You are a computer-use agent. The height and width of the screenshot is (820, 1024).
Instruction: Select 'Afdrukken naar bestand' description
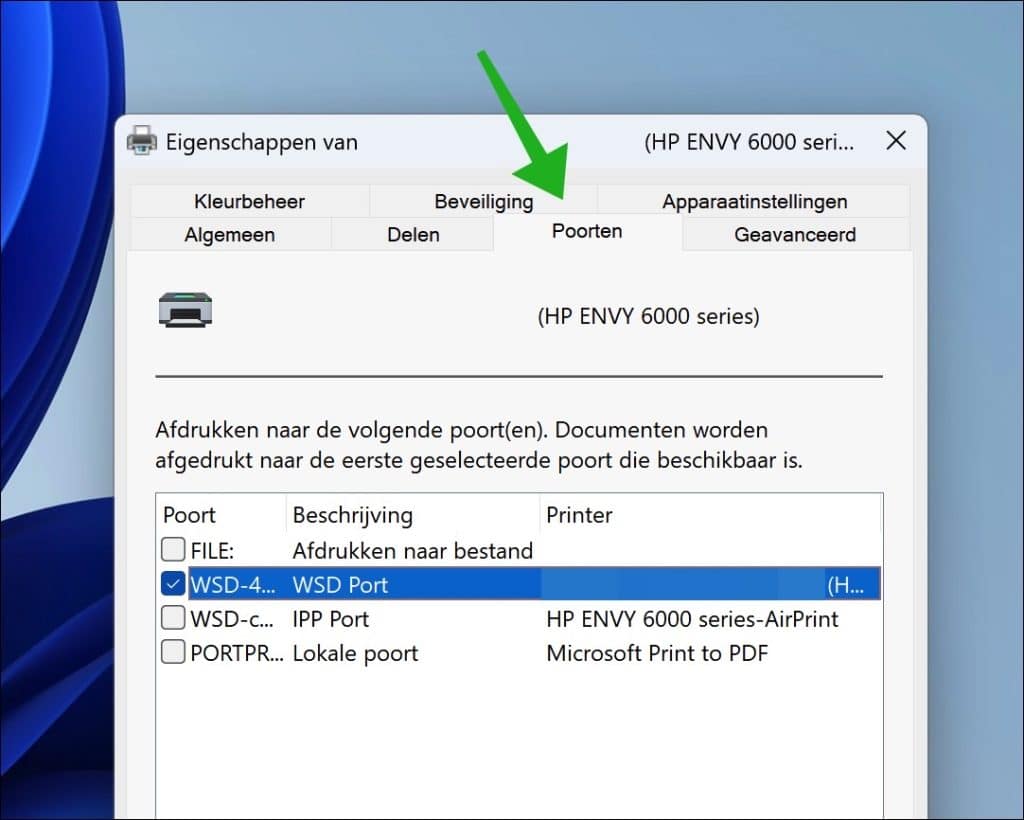pos(413,551)
